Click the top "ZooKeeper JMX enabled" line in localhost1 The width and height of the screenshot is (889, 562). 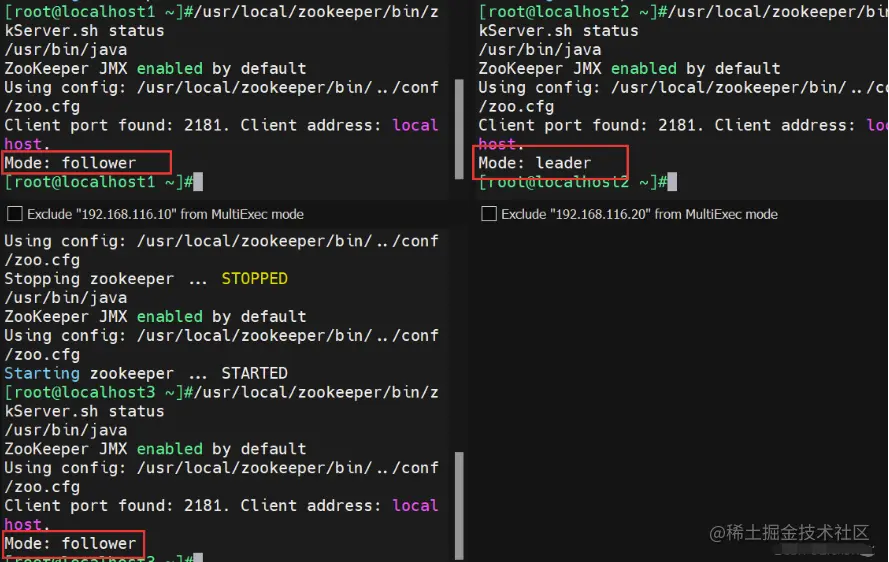point(155,69)
